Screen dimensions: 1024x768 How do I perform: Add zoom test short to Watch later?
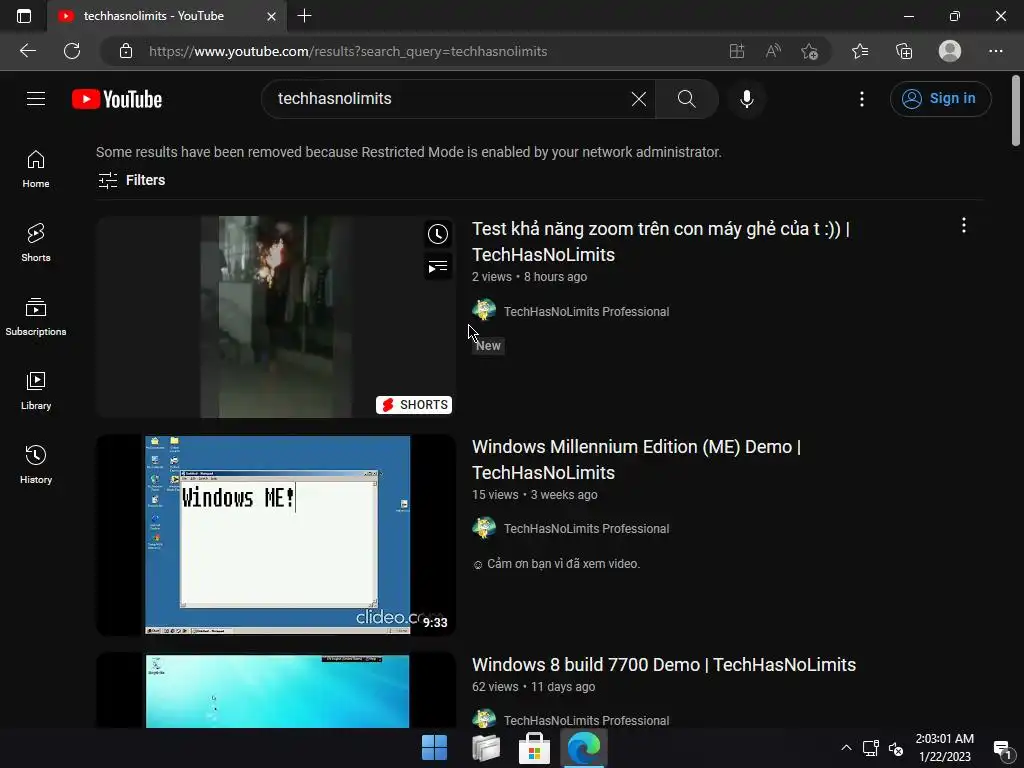click(438, 234)
